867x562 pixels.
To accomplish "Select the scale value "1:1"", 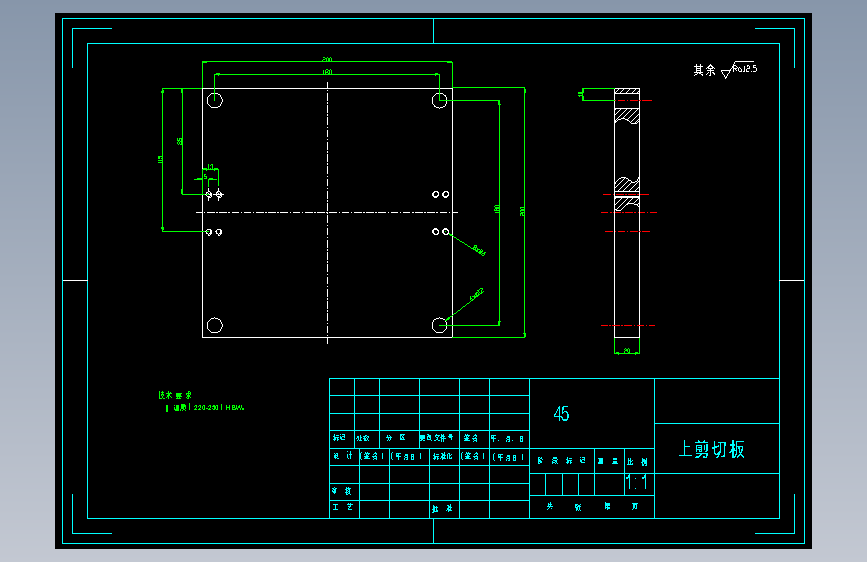I will pos(636,483).
